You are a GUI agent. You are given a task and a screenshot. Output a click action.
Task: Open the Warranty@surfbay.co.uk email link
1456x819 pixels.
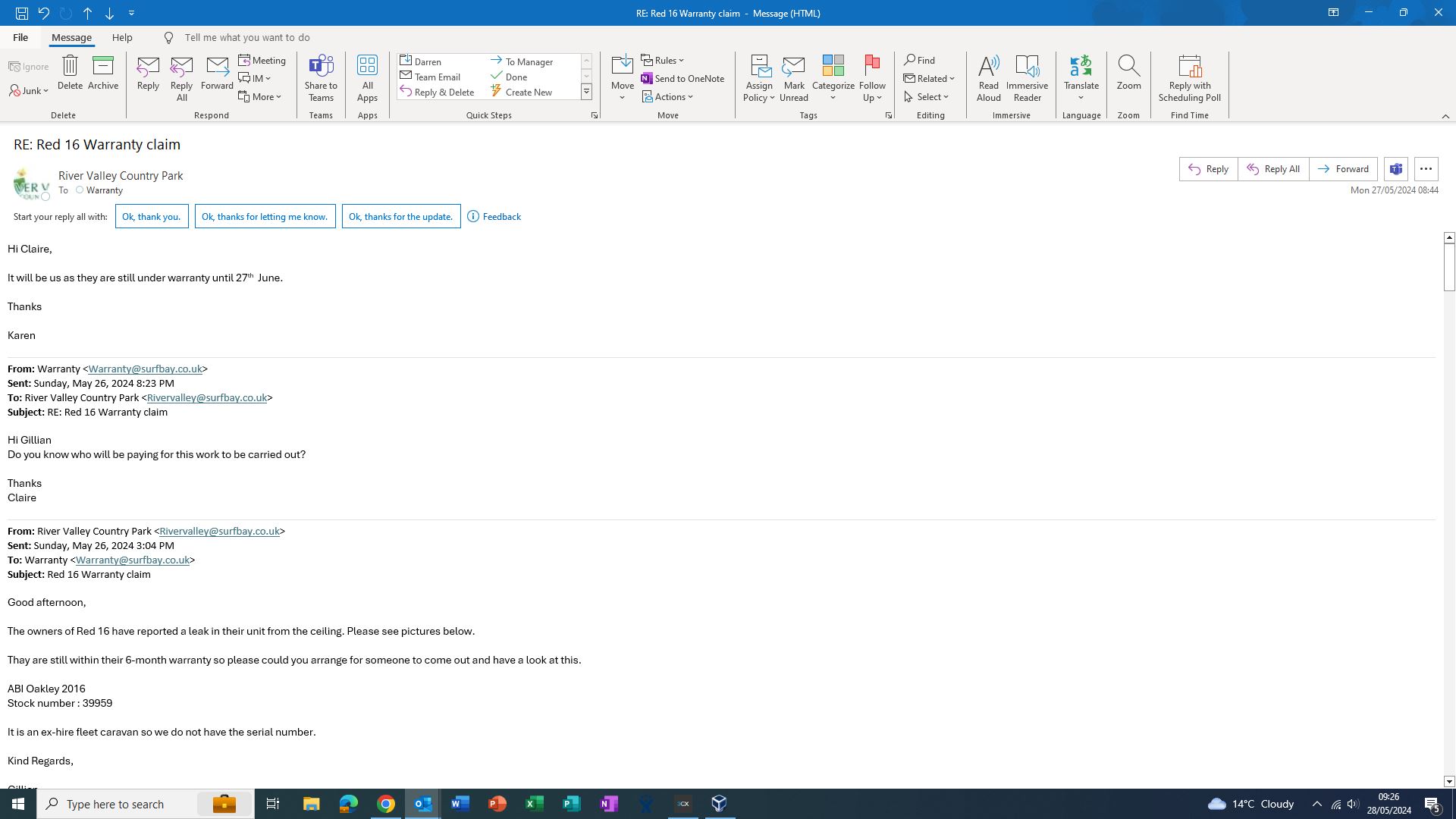pos(145,369)
